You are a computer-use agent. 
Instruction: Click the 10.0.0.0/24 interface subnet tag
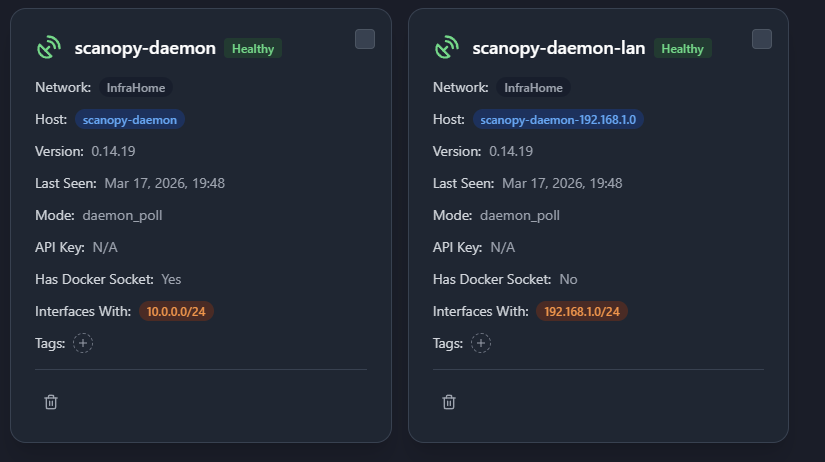click(176, 311)
